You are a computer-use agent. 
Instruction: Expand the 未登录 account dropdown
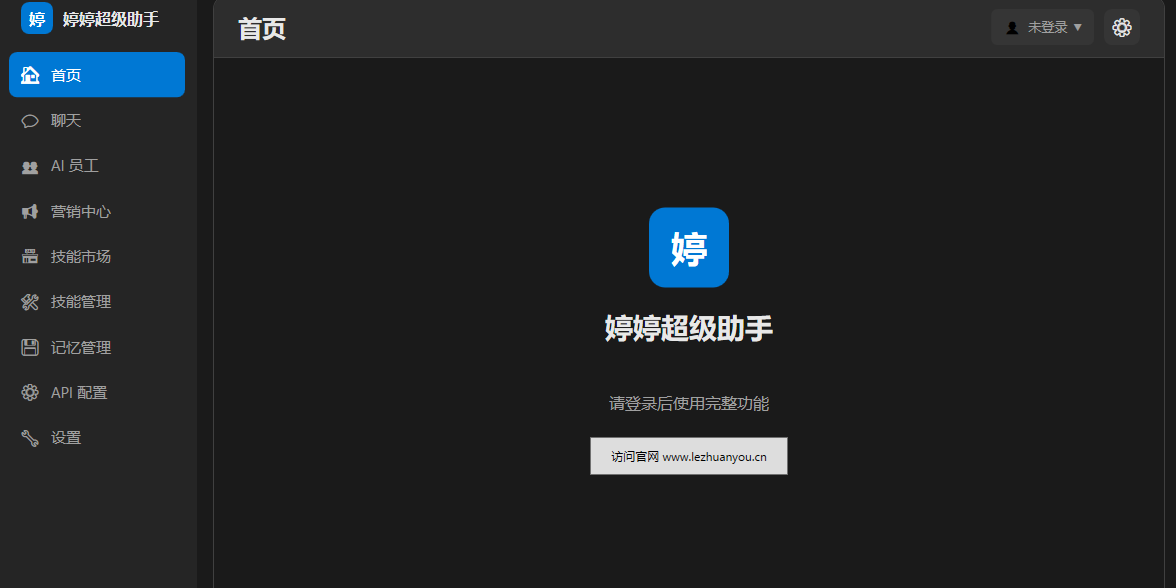point(1042,28)
